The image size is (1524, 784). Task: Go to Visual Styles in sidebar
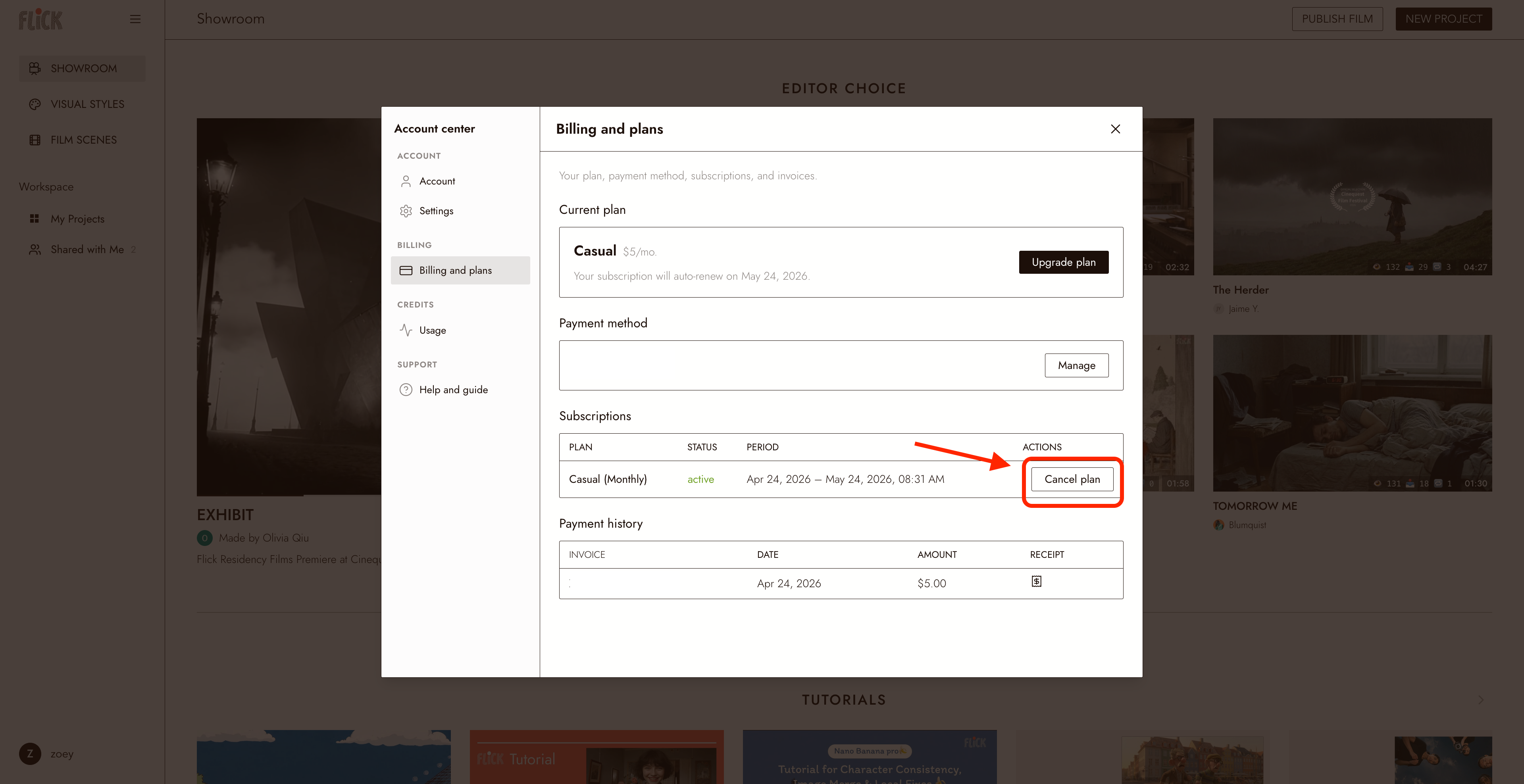click(x=82, y=104)
